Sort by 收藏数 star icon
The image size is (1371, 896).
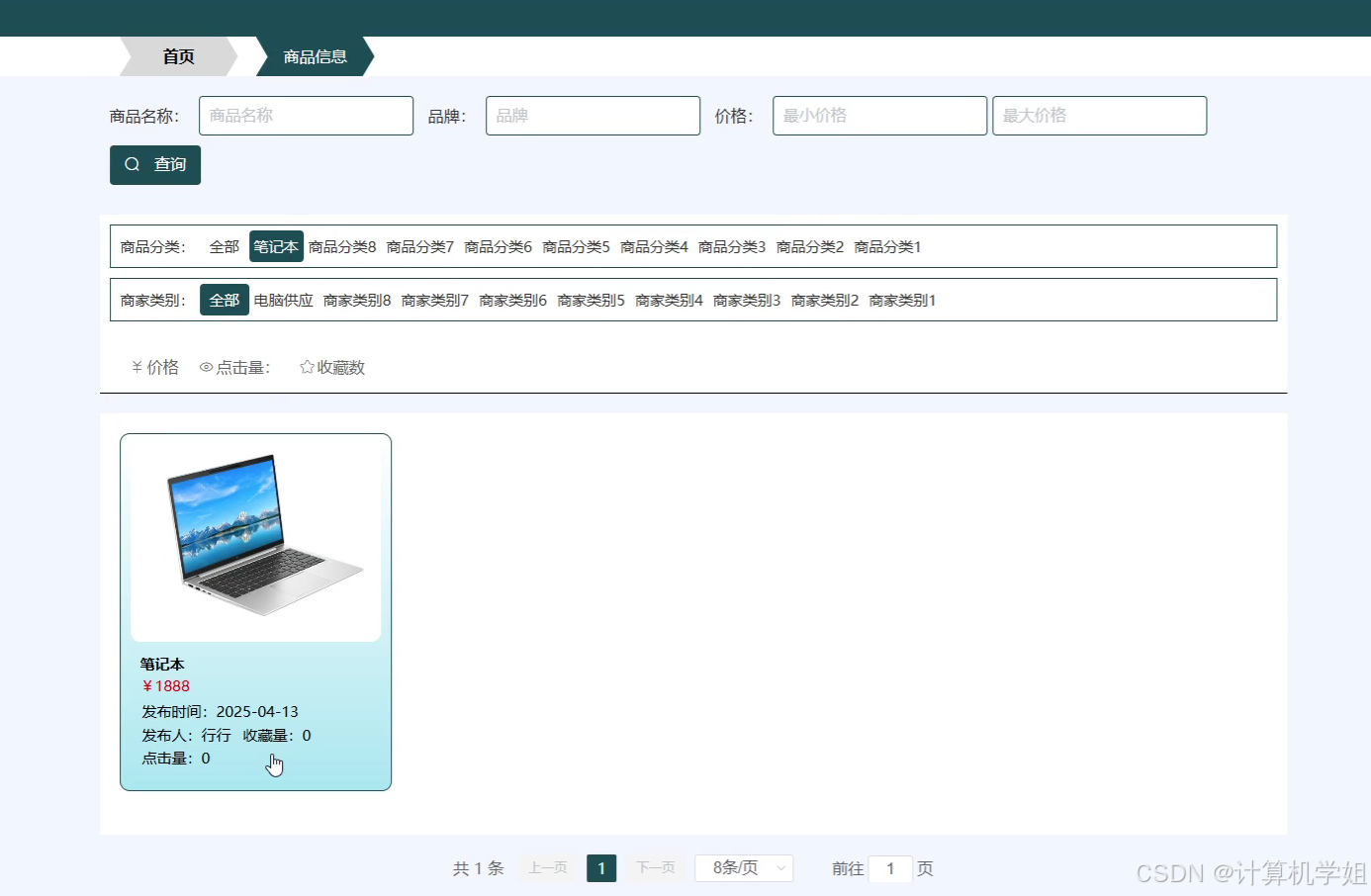(307, 367)
